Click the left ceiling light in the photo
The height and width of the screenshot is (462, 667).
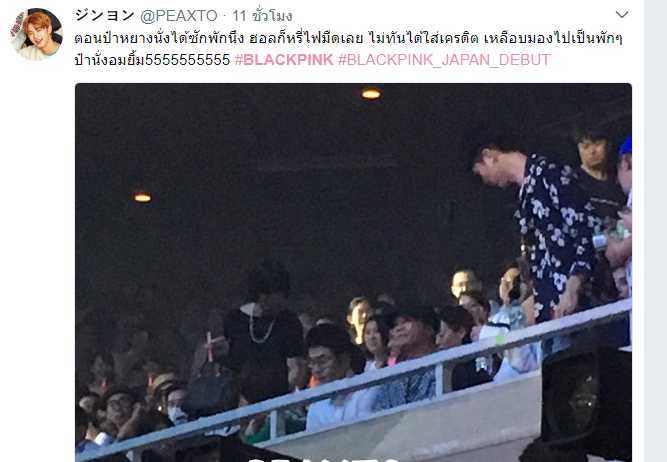click(143, 197)
